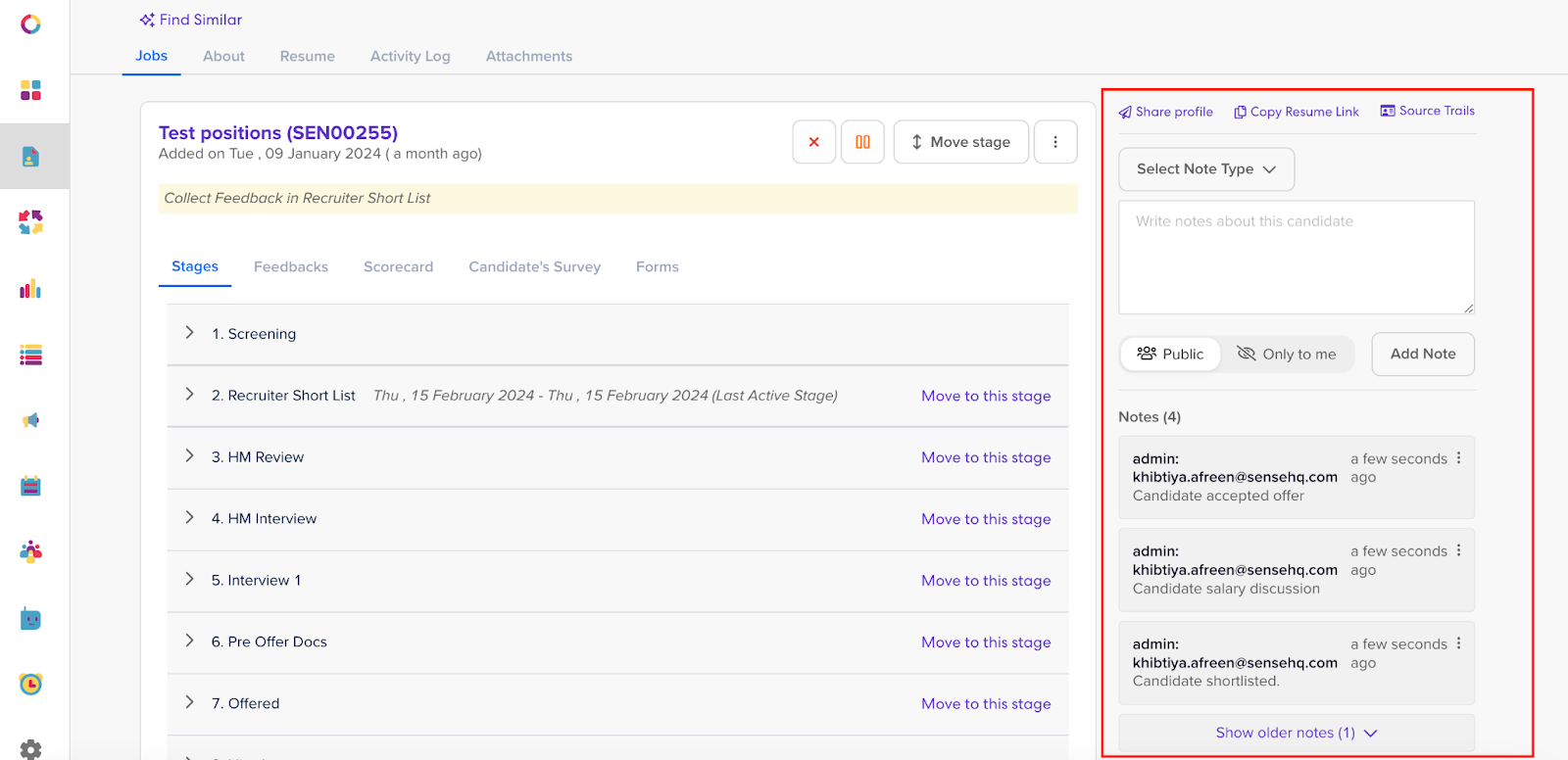This screenshot has width=1568, height=760.
Task: Select the Forms sub-tab
Action: (657, 266)
